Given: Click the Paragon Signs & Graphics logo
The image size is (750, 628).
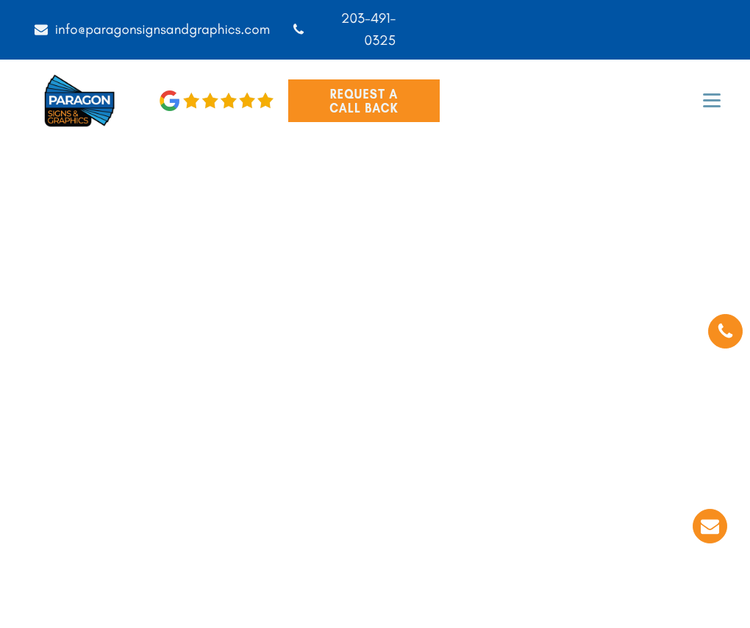Looking at the screenshot, I should (79, 100).
